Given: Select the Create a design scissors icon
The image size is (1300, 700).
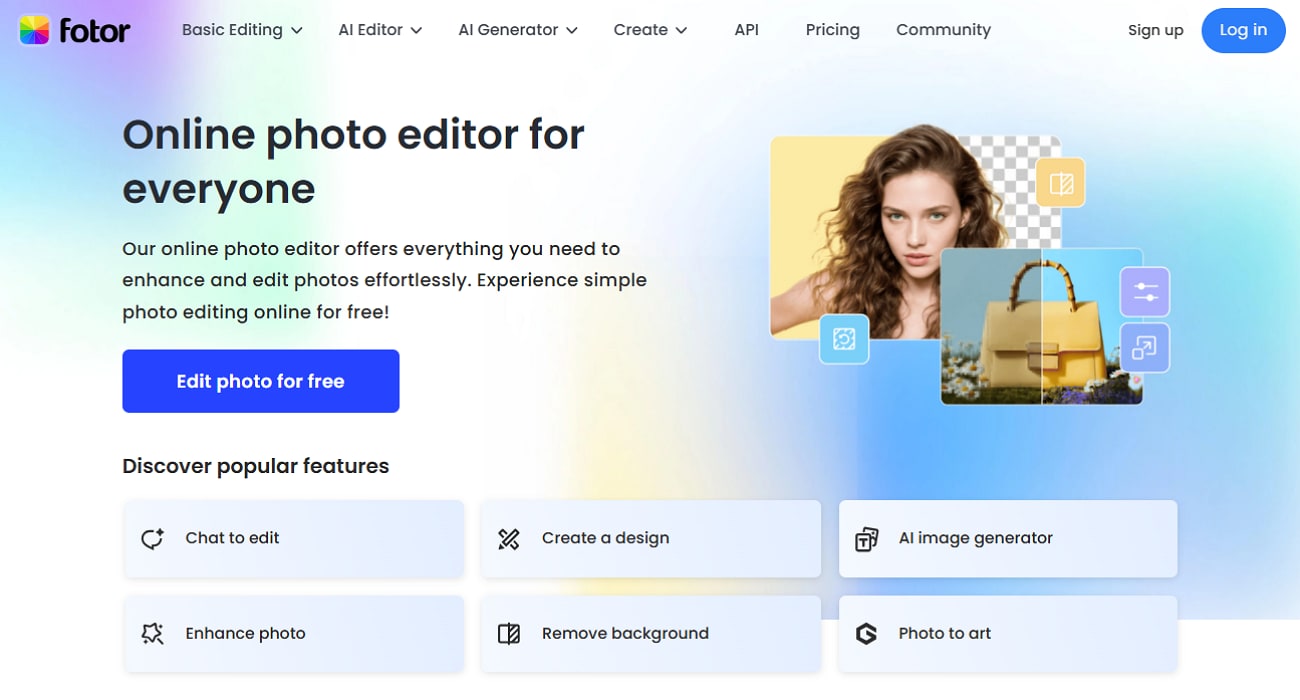Looking at the screenshot, I should coord(509,538).
